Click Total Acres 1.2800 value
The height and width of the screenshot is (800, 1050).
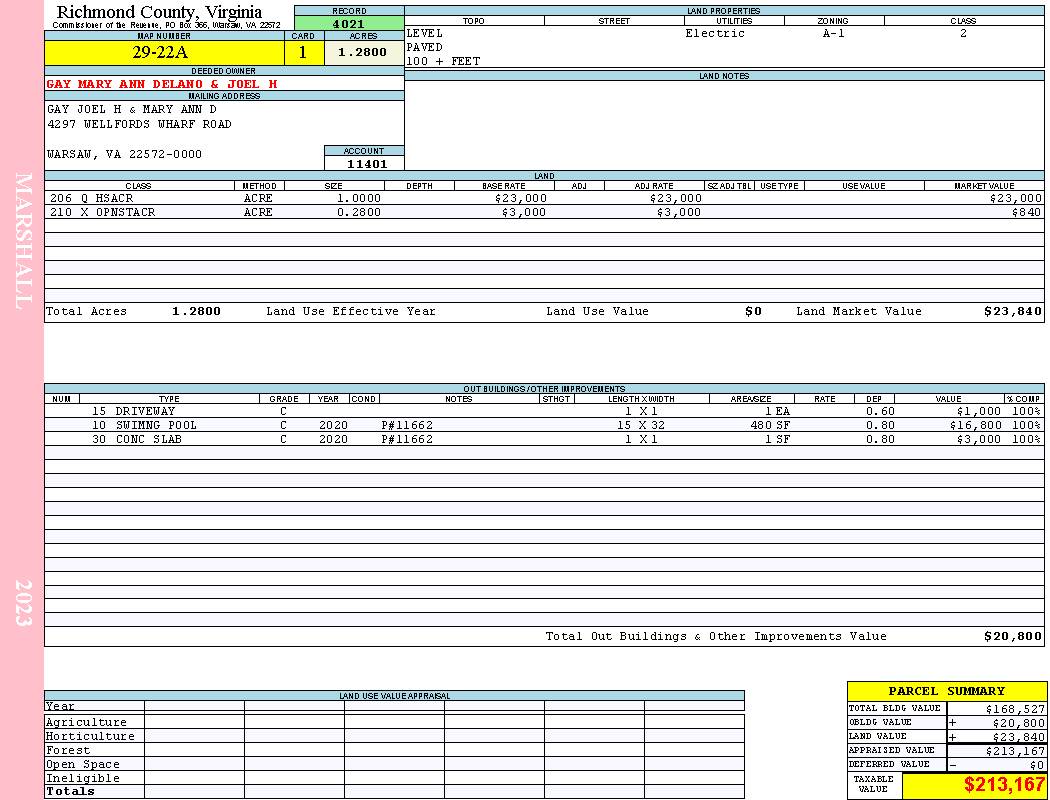[x=196, y=311]
